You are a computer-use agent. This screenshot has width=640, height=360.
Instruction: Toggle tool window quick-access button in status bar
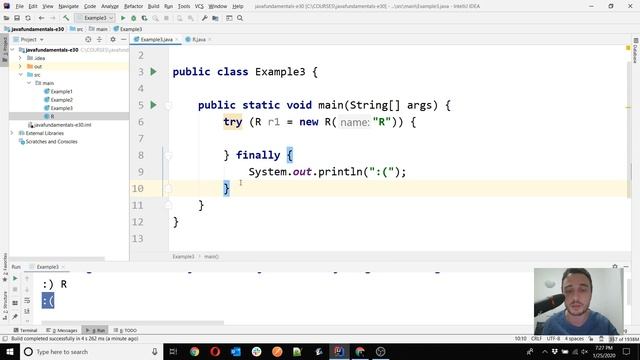coord(5,339)
